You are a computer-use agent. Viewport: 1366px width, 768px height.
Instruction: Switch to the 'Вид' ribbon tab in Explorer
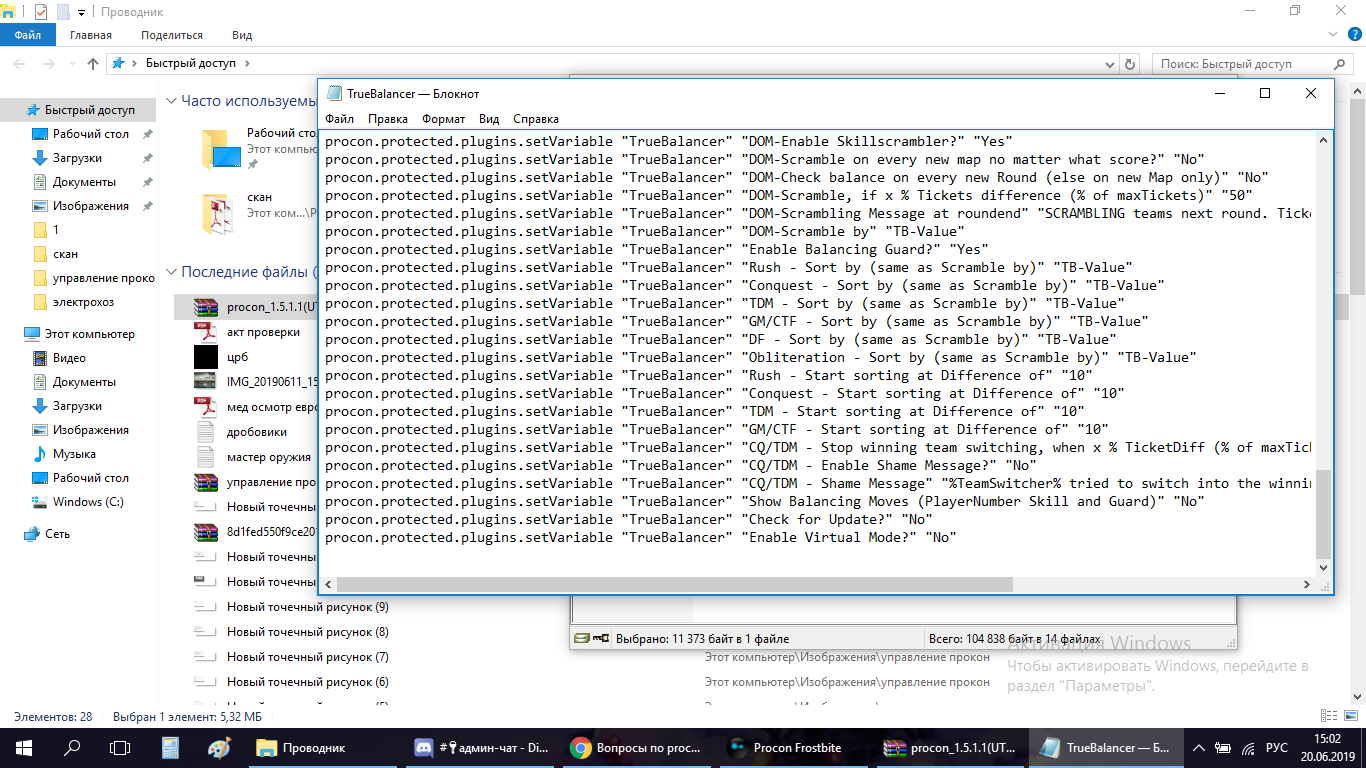point(242,34)
